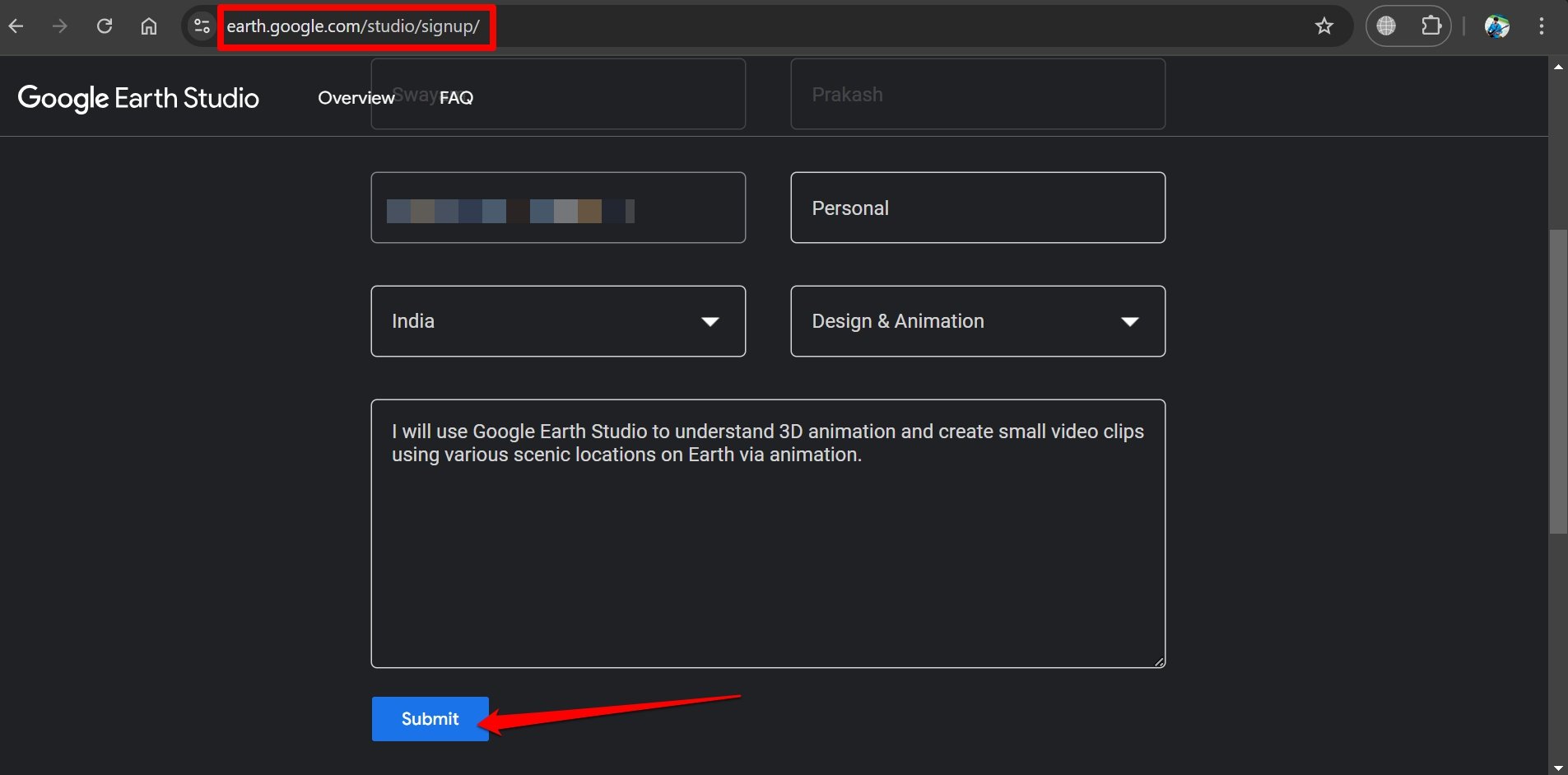The image size is (1568, 775).
Task: Click the scrollbar down arrow
Action: point(1558,767)
